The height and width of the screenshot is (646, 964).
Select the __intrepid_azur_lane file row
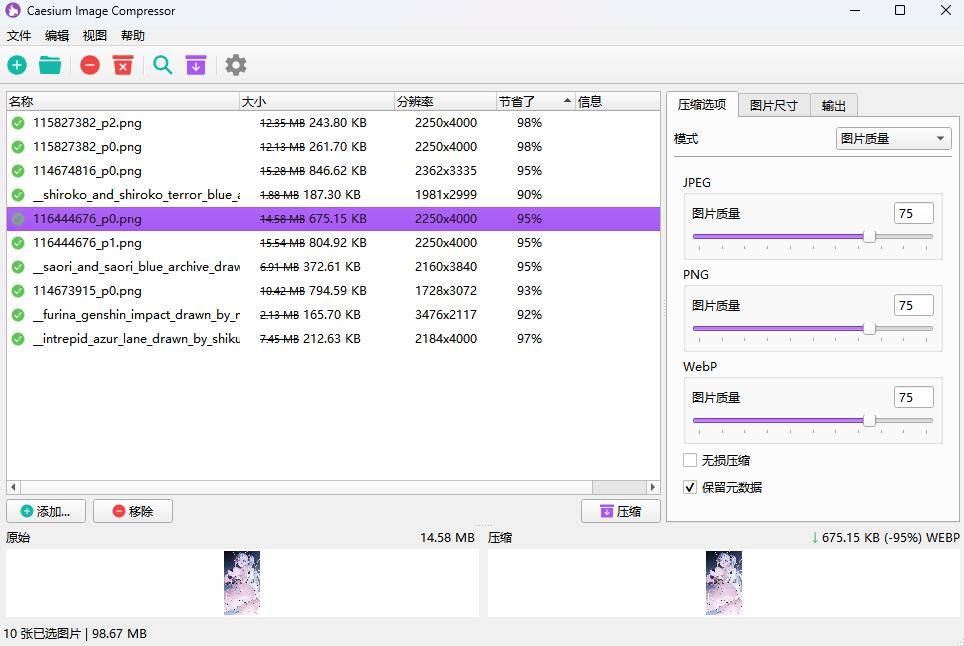pyautogui.click(x=333, y=339)
